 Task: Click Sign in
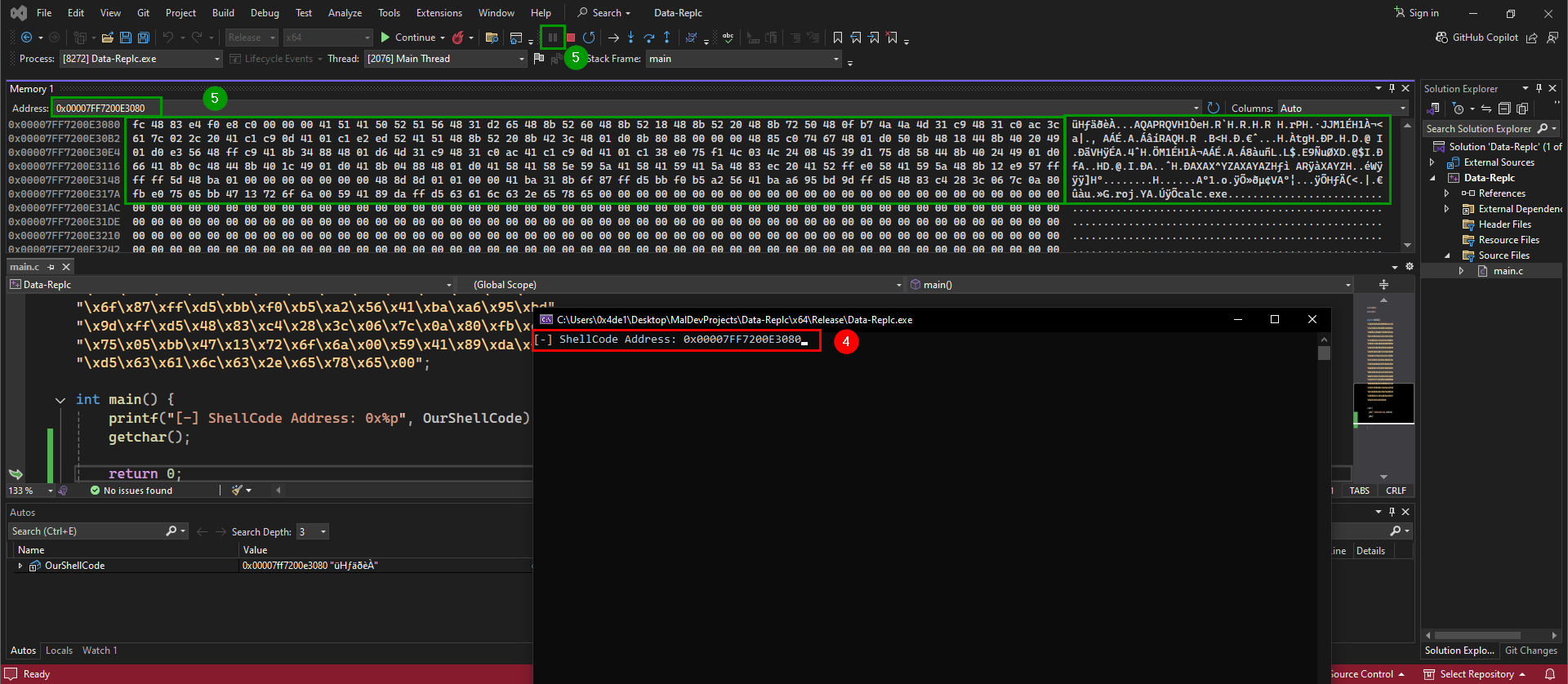click(x=1416, y=13)
